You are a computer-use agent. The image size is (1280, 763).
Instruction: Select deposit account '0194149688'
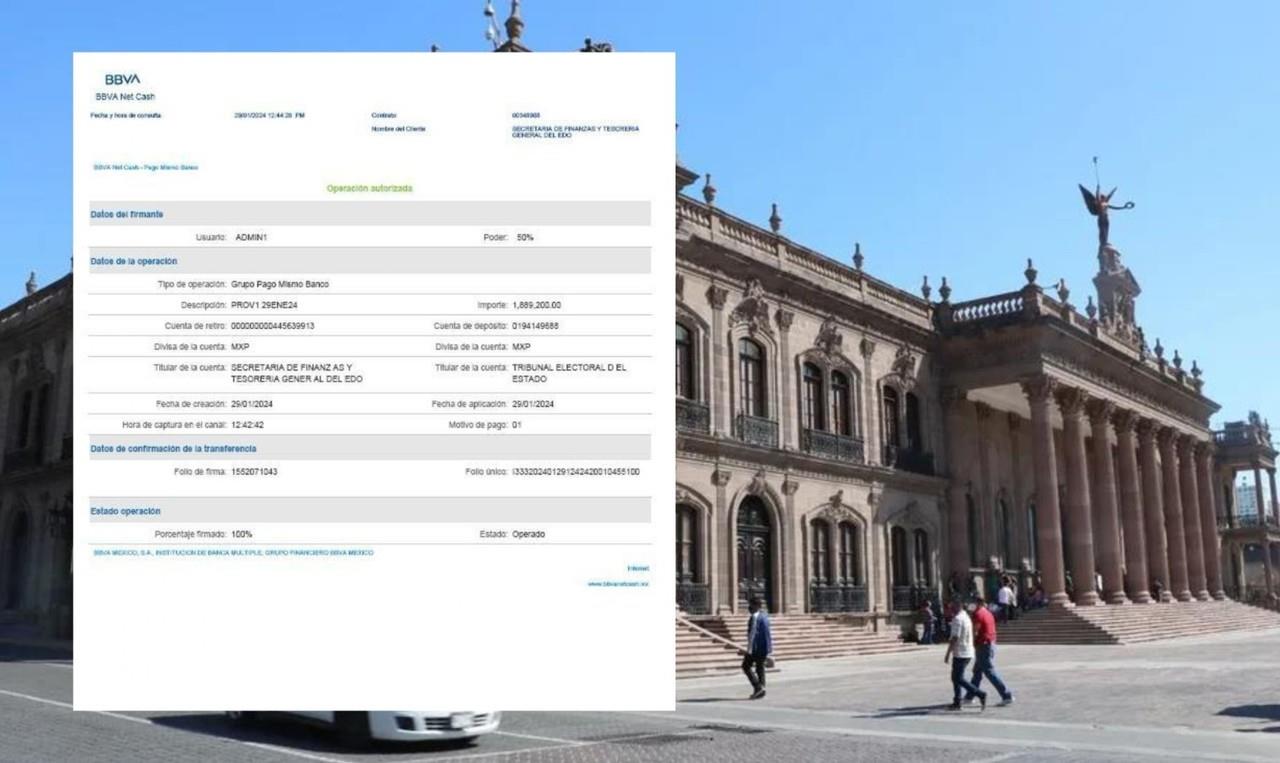(535, 326)
